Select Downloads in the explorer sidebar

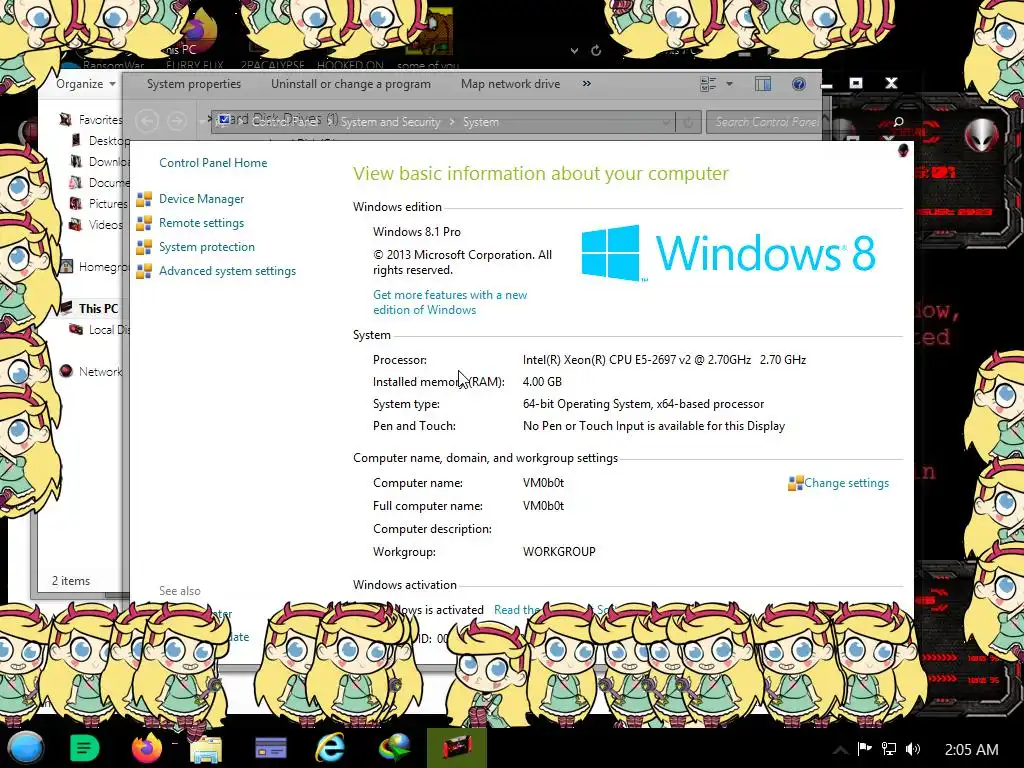pyautogui.click(x=108, y=161)
